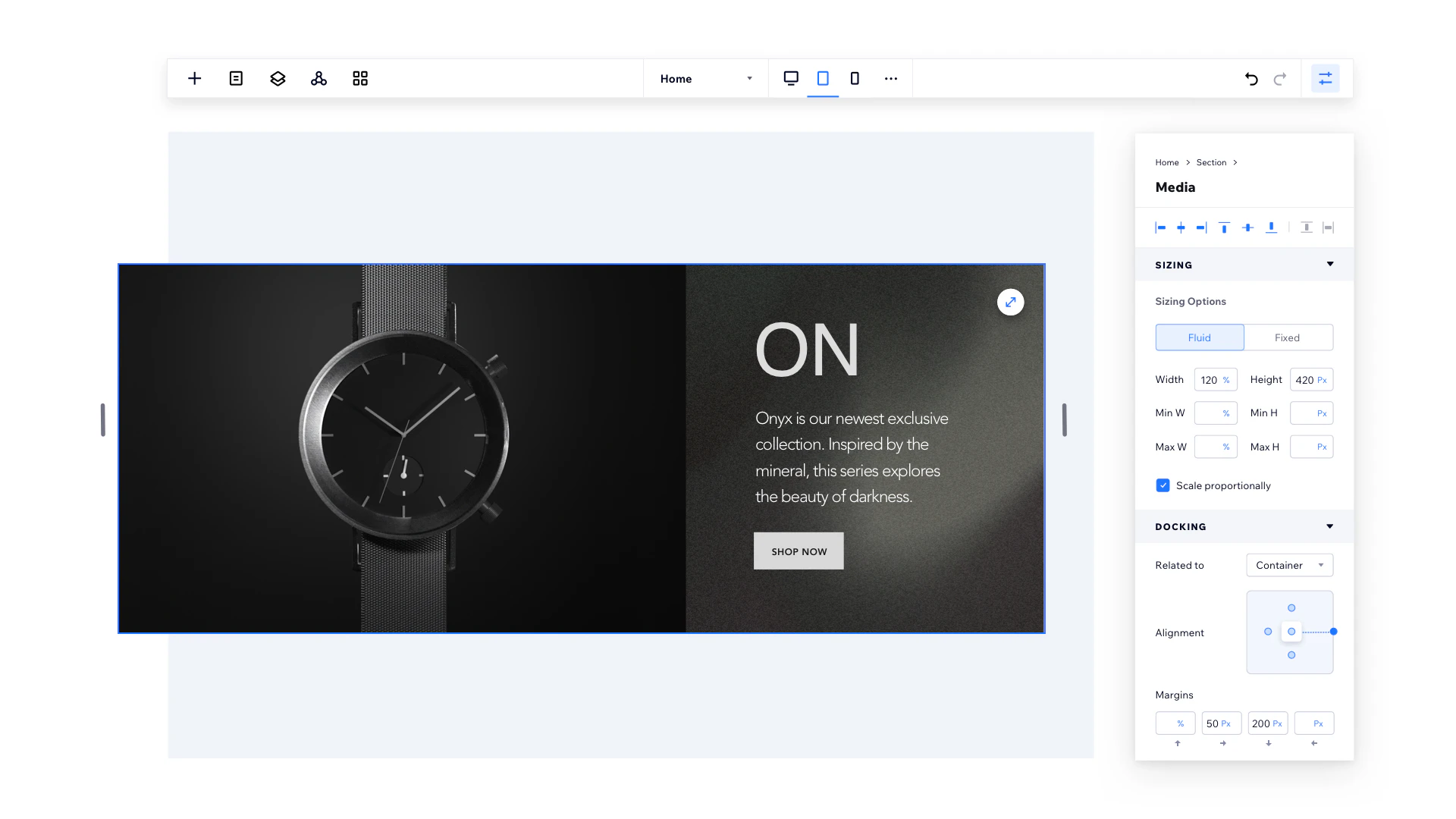This screenshot has width=1456, height=819.
Task: Select the center Alignment anchor point
Action: [1291, 631]
